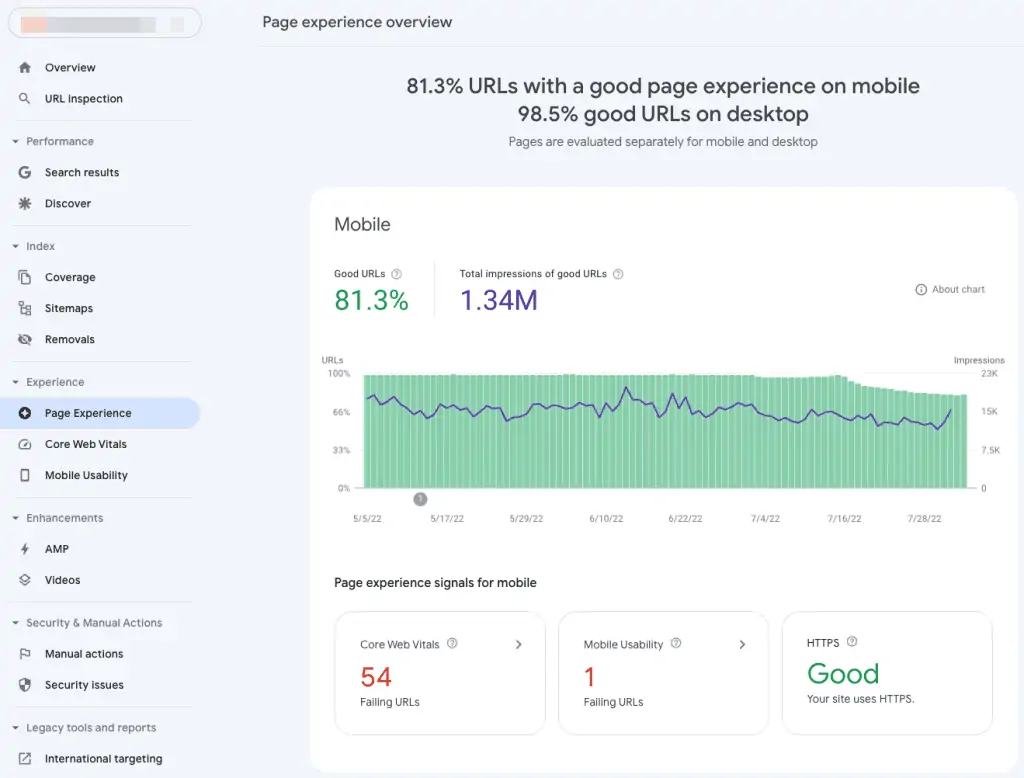Open Security issues via its icon
This screenshot has height=778, width=1024.
[24, 685]
